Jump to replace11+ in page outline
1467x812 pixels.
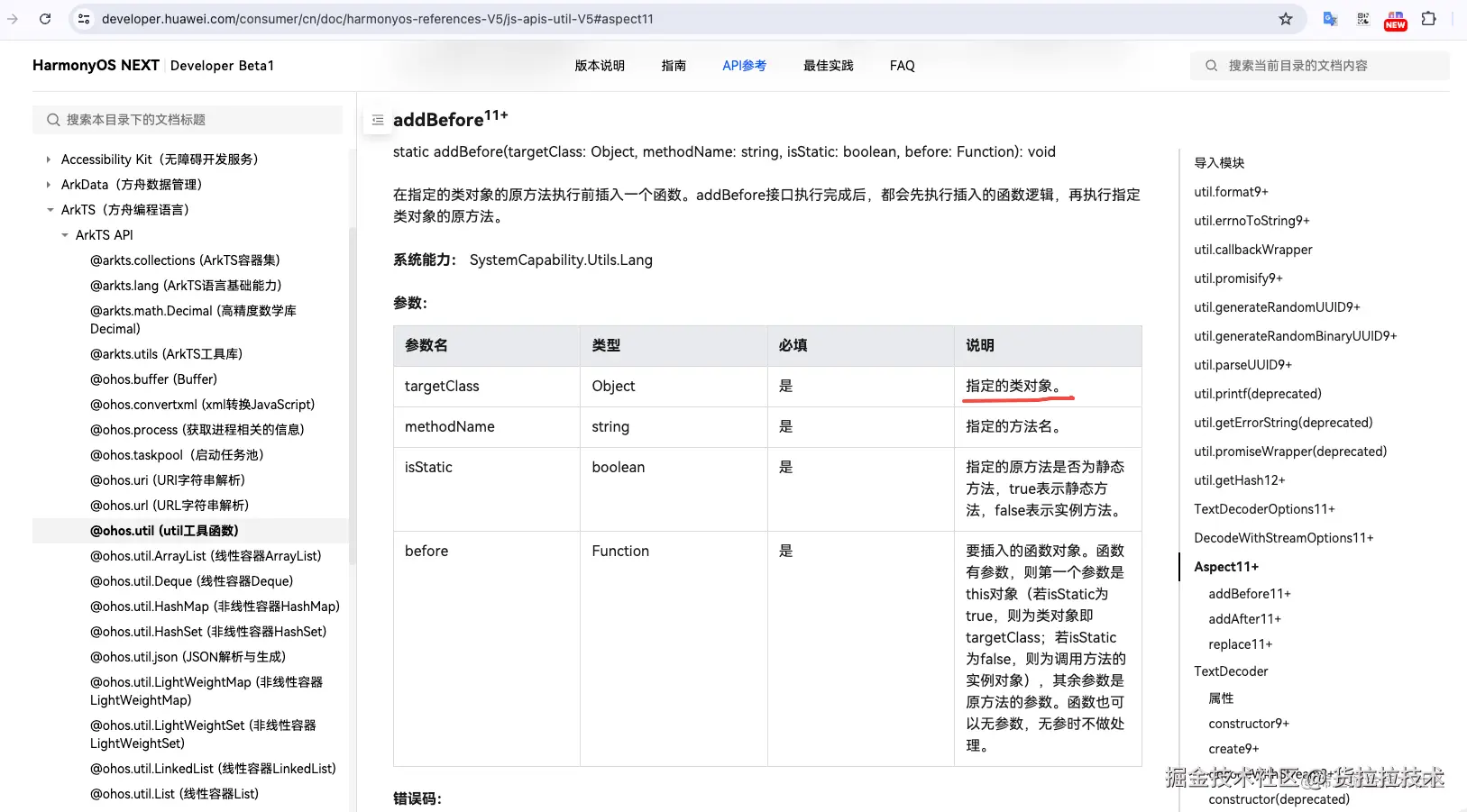(1241, 644)
